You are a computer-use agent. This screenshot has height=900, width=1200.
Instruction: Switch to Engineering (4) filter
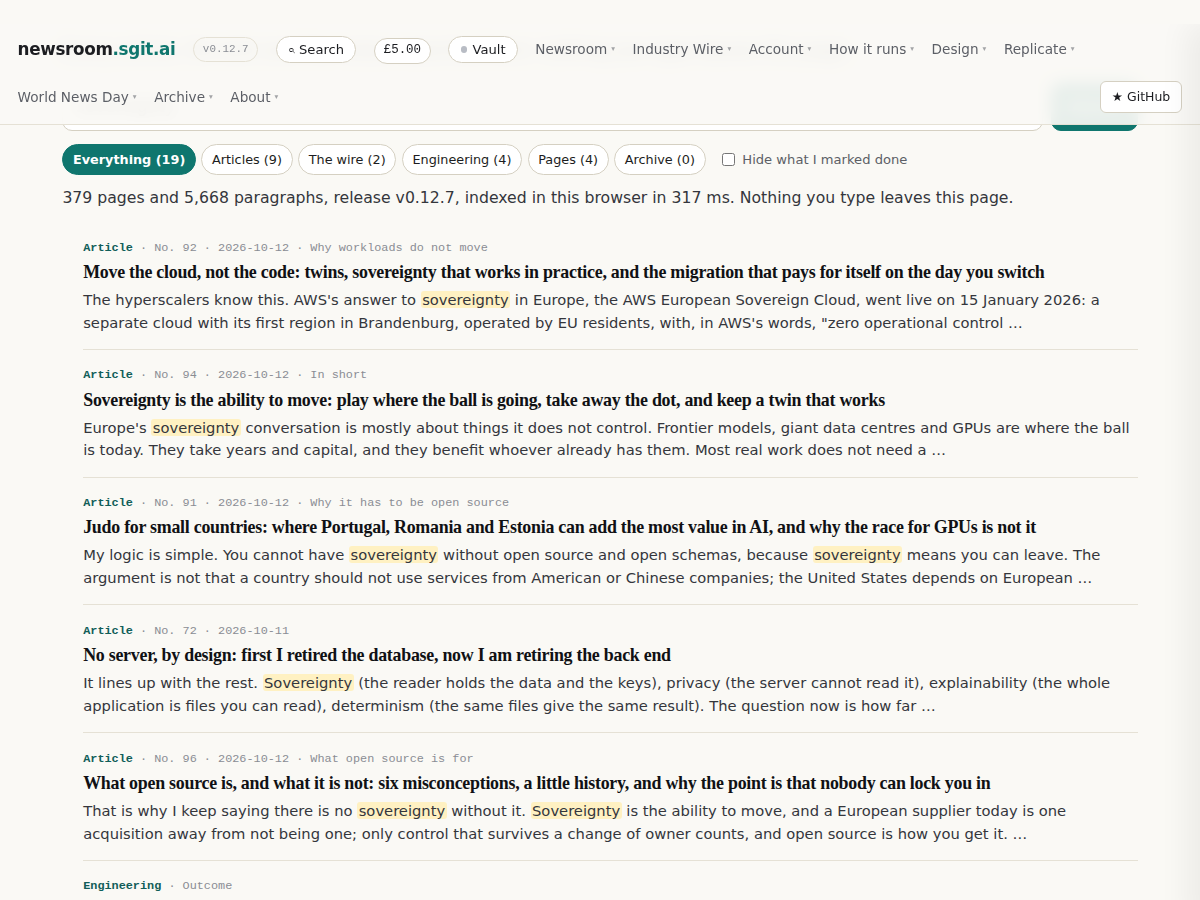pyautogui.click(x=462, y=160)
